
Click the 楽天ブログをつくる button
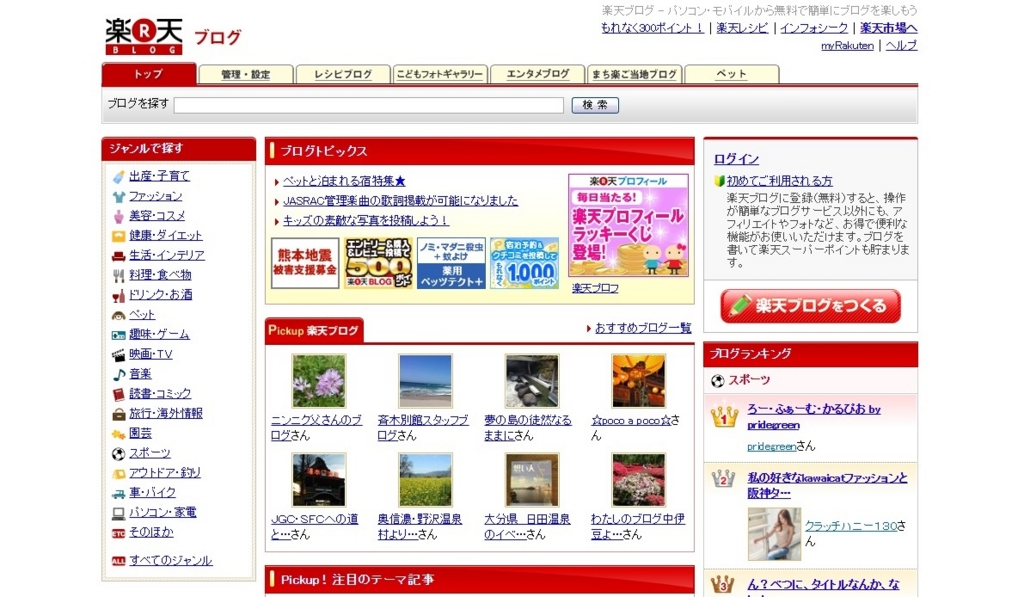tap(810, 306)
